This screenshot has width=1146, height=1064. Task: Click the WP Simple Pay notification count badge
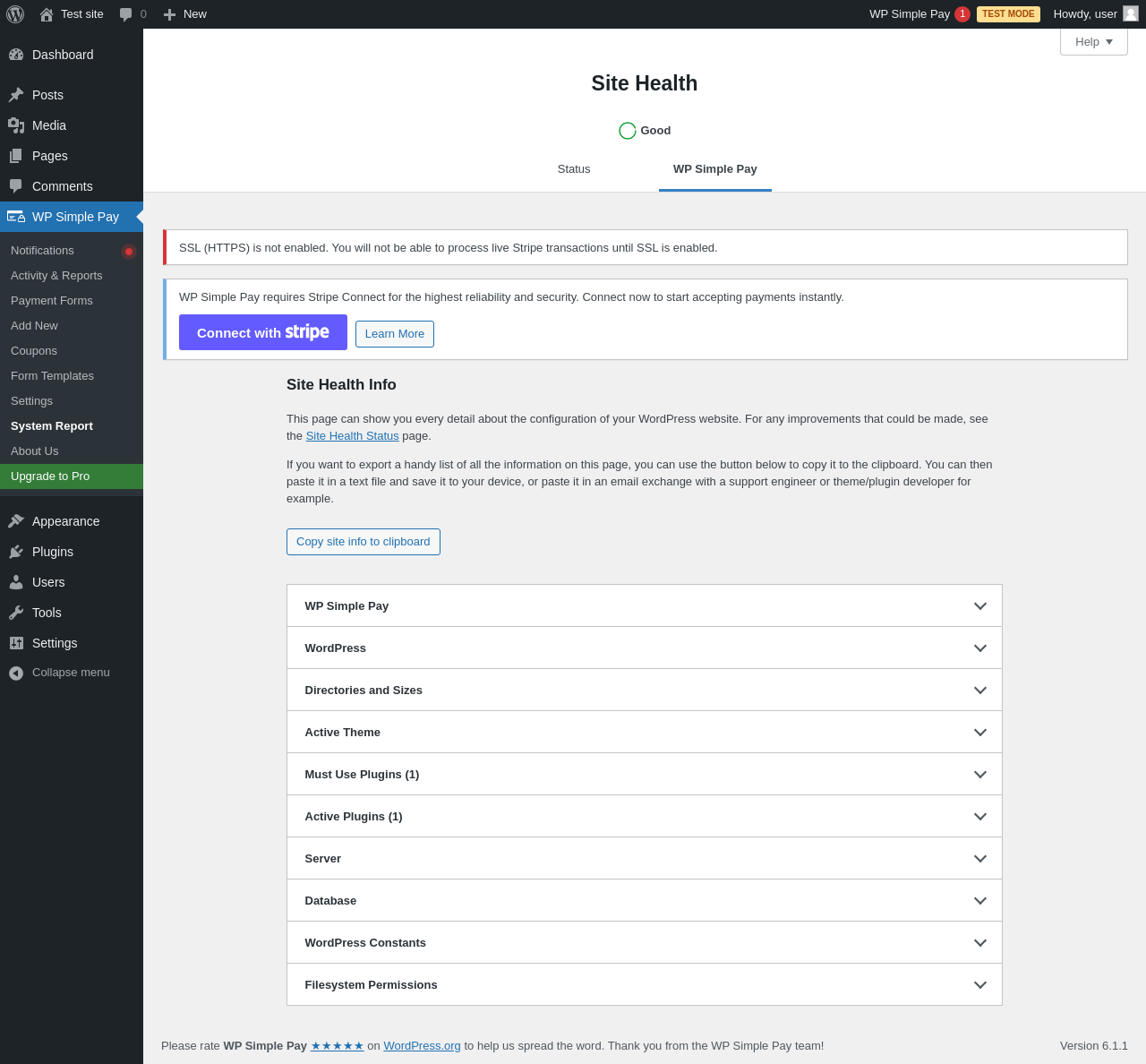[962, 14]
